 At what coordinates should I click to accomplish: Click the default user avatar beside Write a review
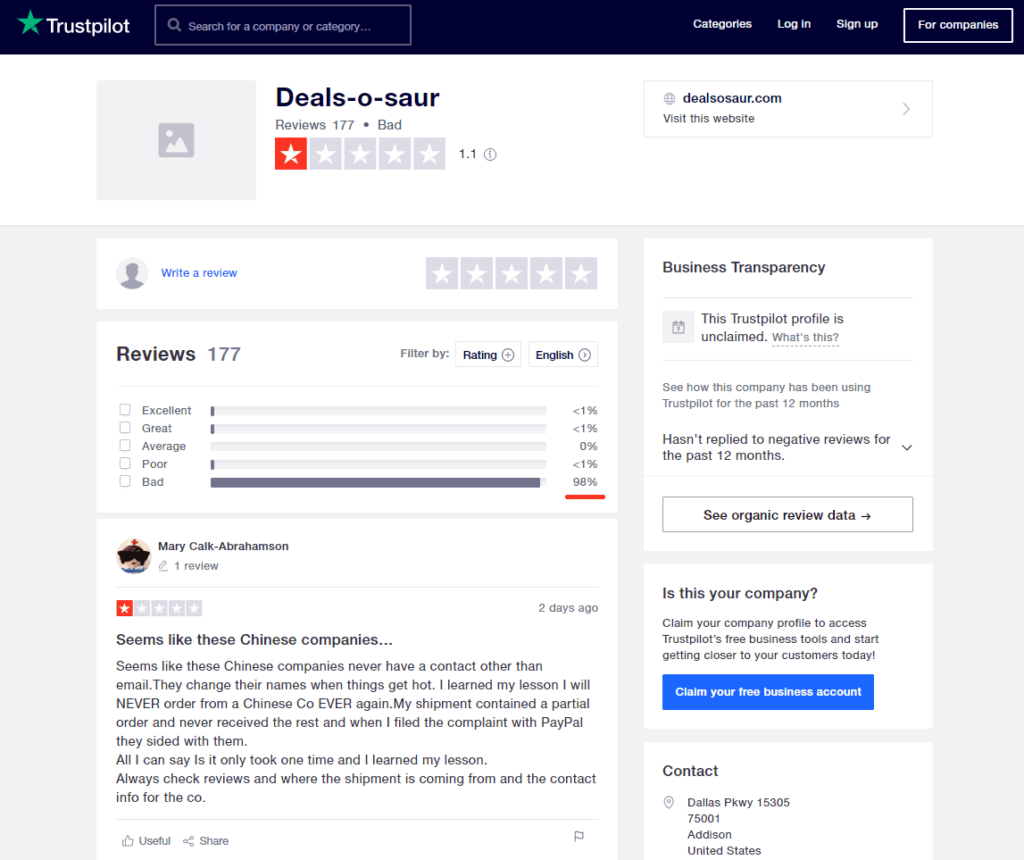132,273
